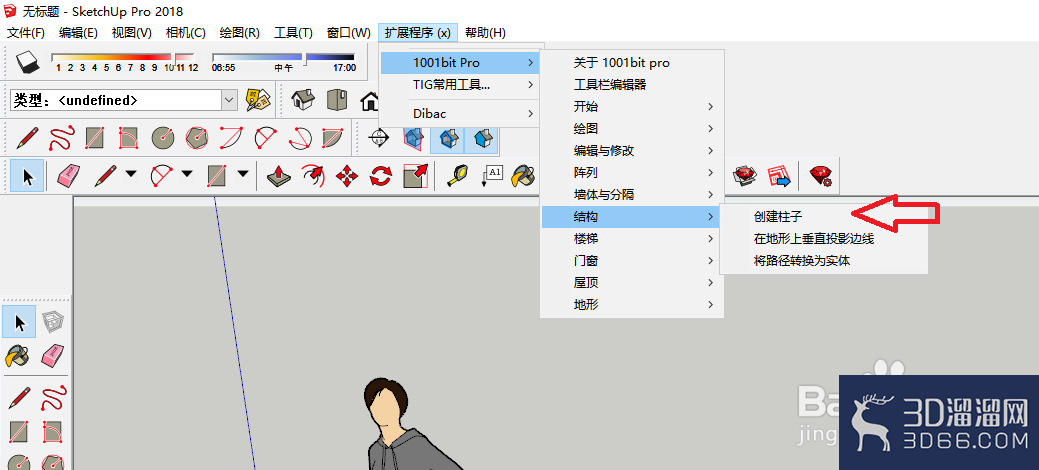This screenshot has height=470, width=1039.
Task: Select the Rectangle tool in drawing toolbar
Action: click(95, 138)
